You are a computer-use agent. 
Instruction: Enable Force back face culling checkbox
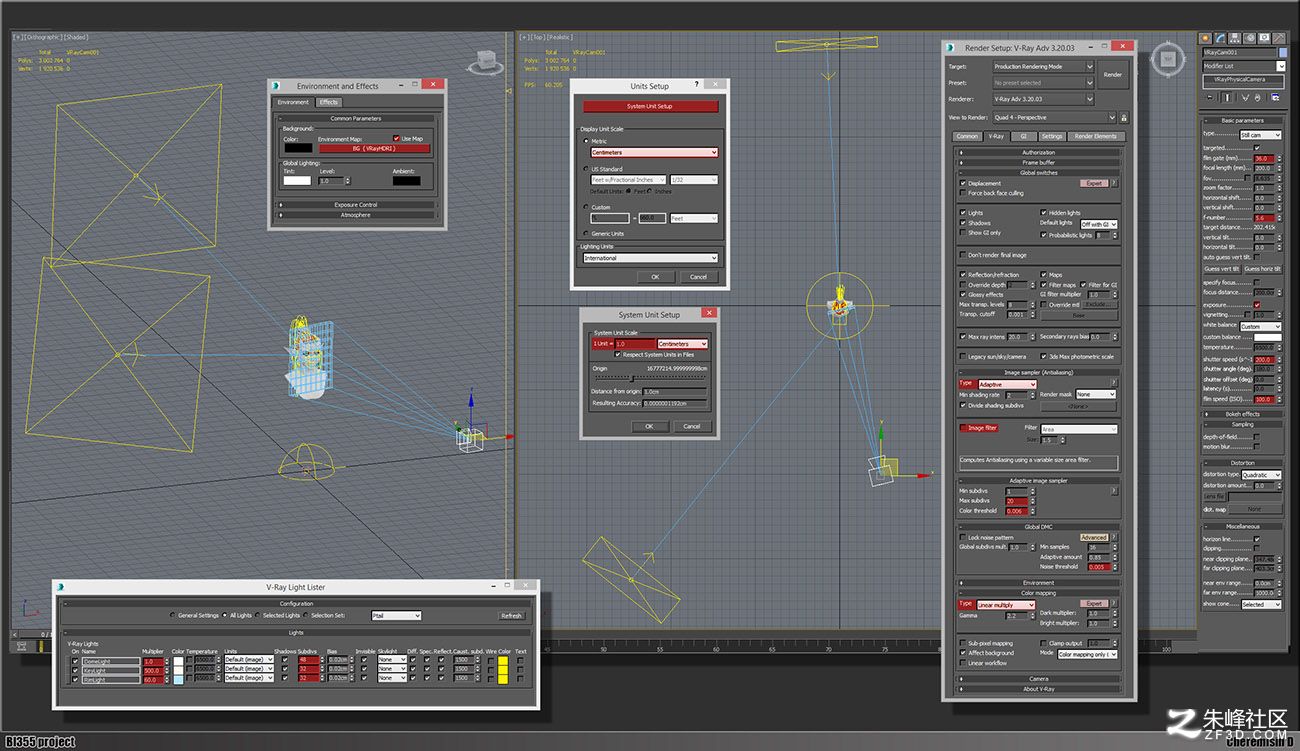point(963,193)
